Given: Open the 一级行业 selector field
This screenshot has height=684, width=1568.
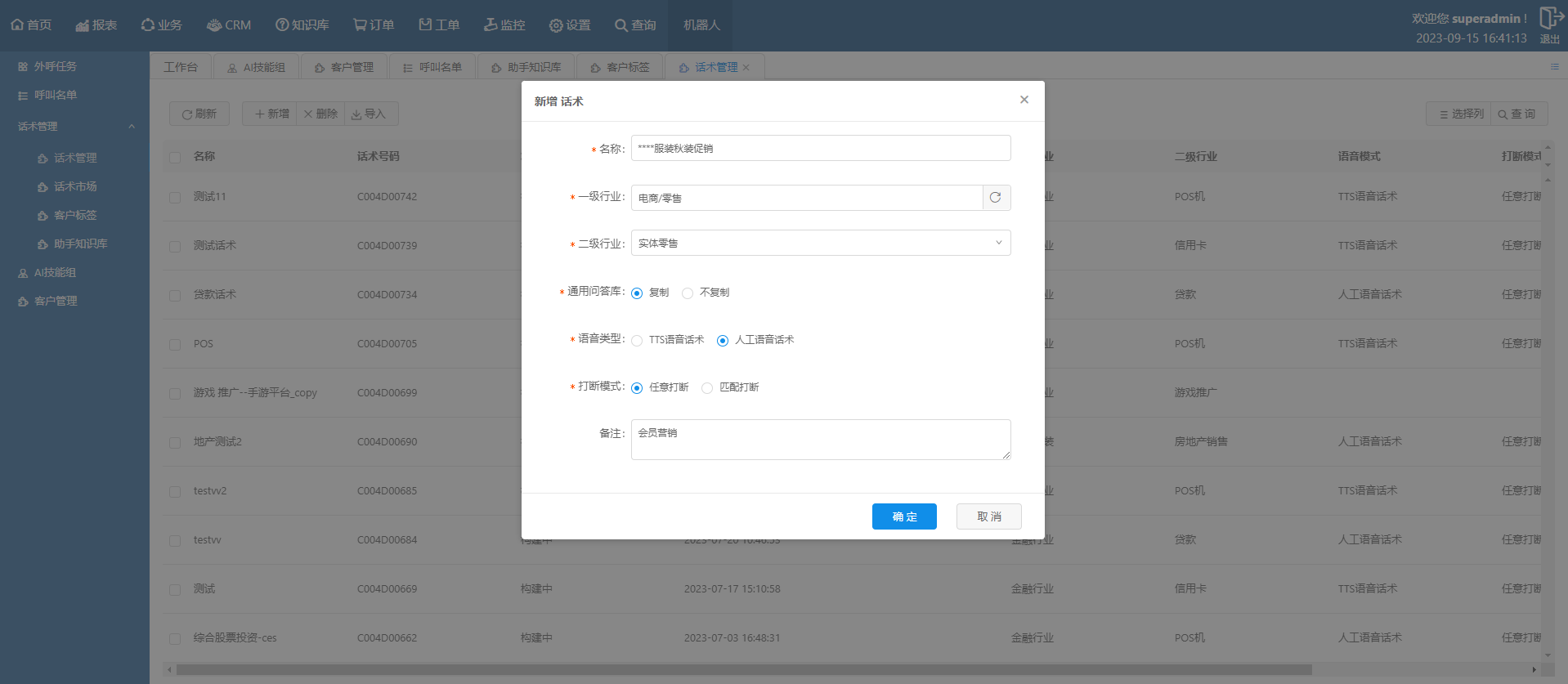Looking at the screenshot, I should pyautogui.click(x=806, y=198).
